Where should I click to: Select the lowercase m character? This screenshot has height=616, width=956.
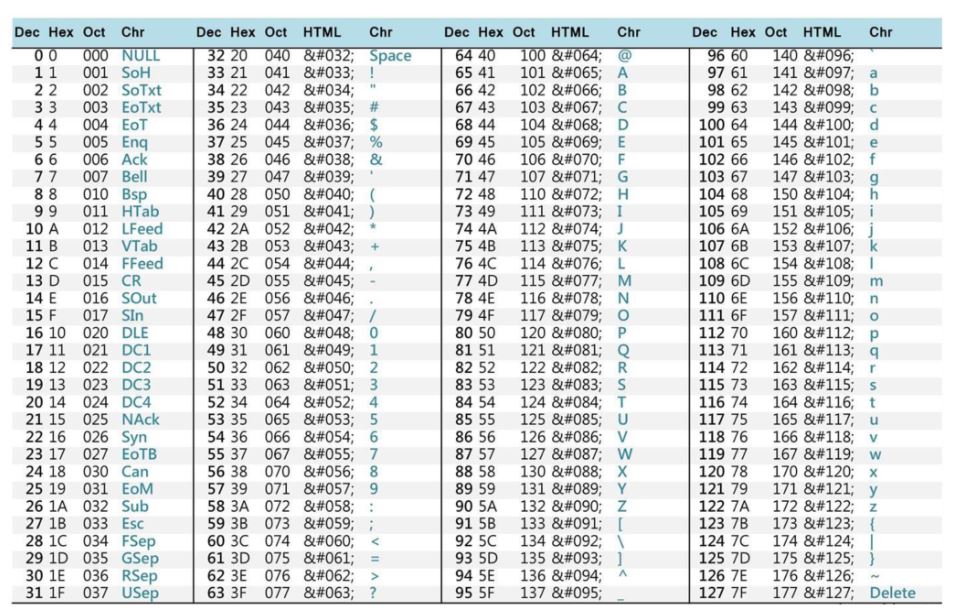coord(876,281)
